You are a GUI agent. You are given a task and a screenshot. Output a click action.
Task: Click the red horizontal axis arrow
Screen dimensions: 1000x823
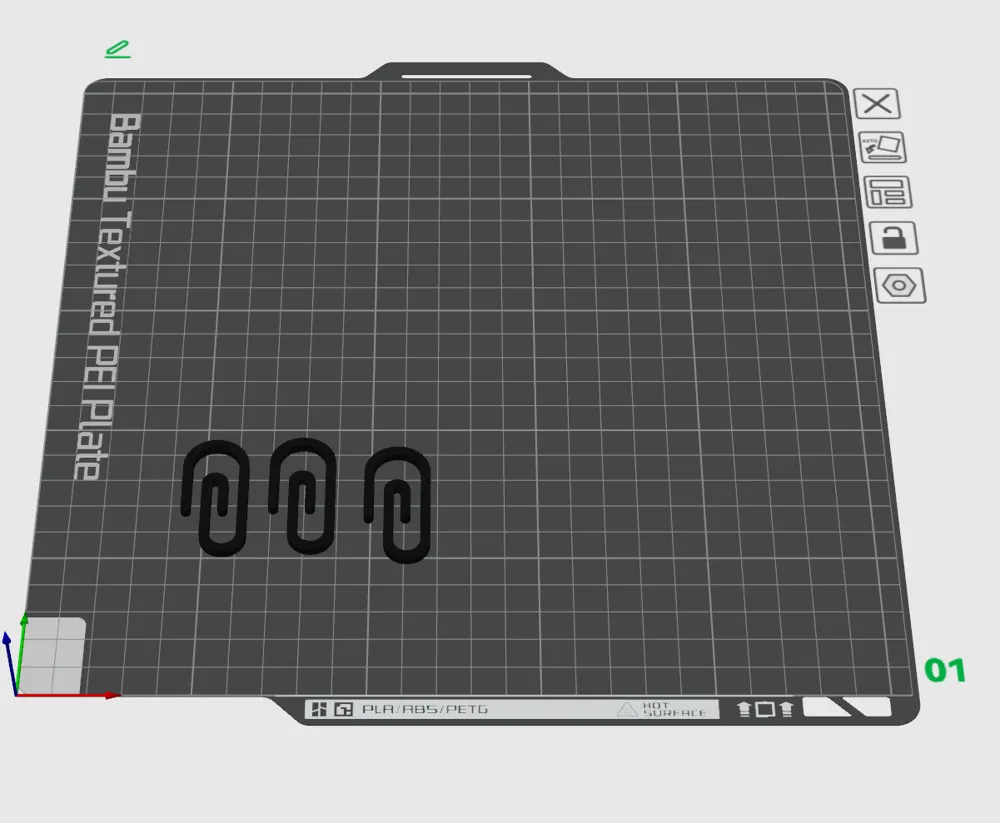click(105, 693)
